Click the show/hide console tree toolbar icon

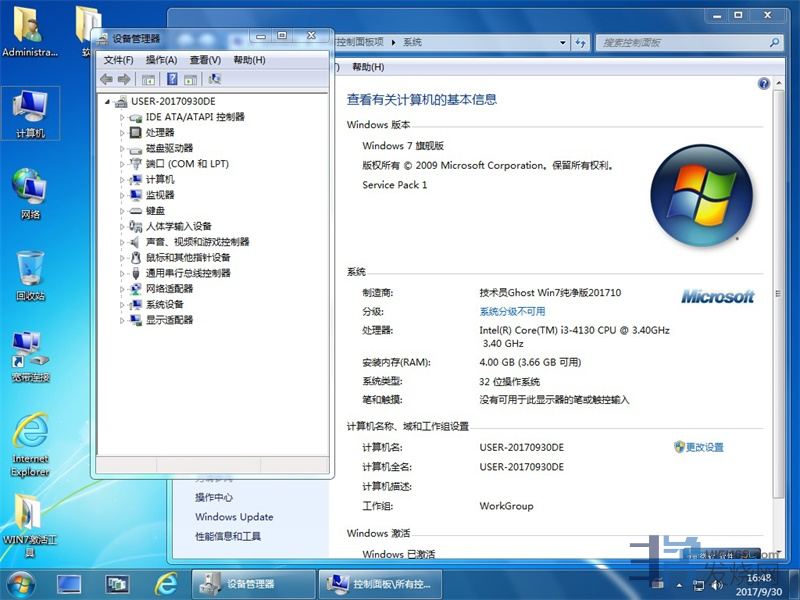click(x=149, y=79)
